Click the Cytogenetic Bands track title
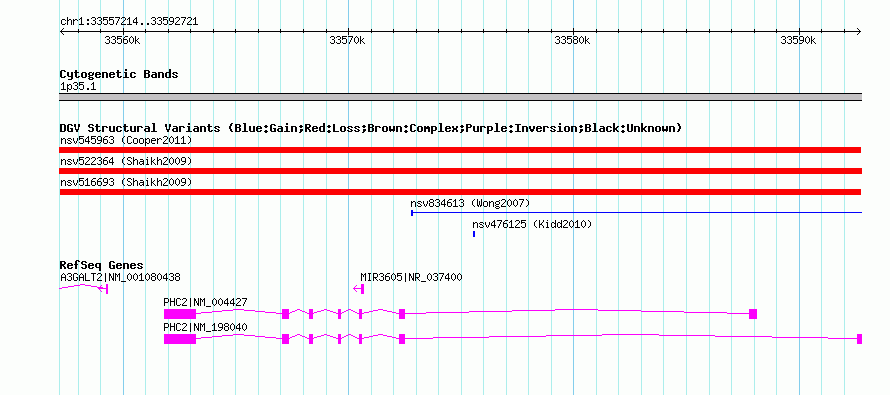 coord(119,74)
